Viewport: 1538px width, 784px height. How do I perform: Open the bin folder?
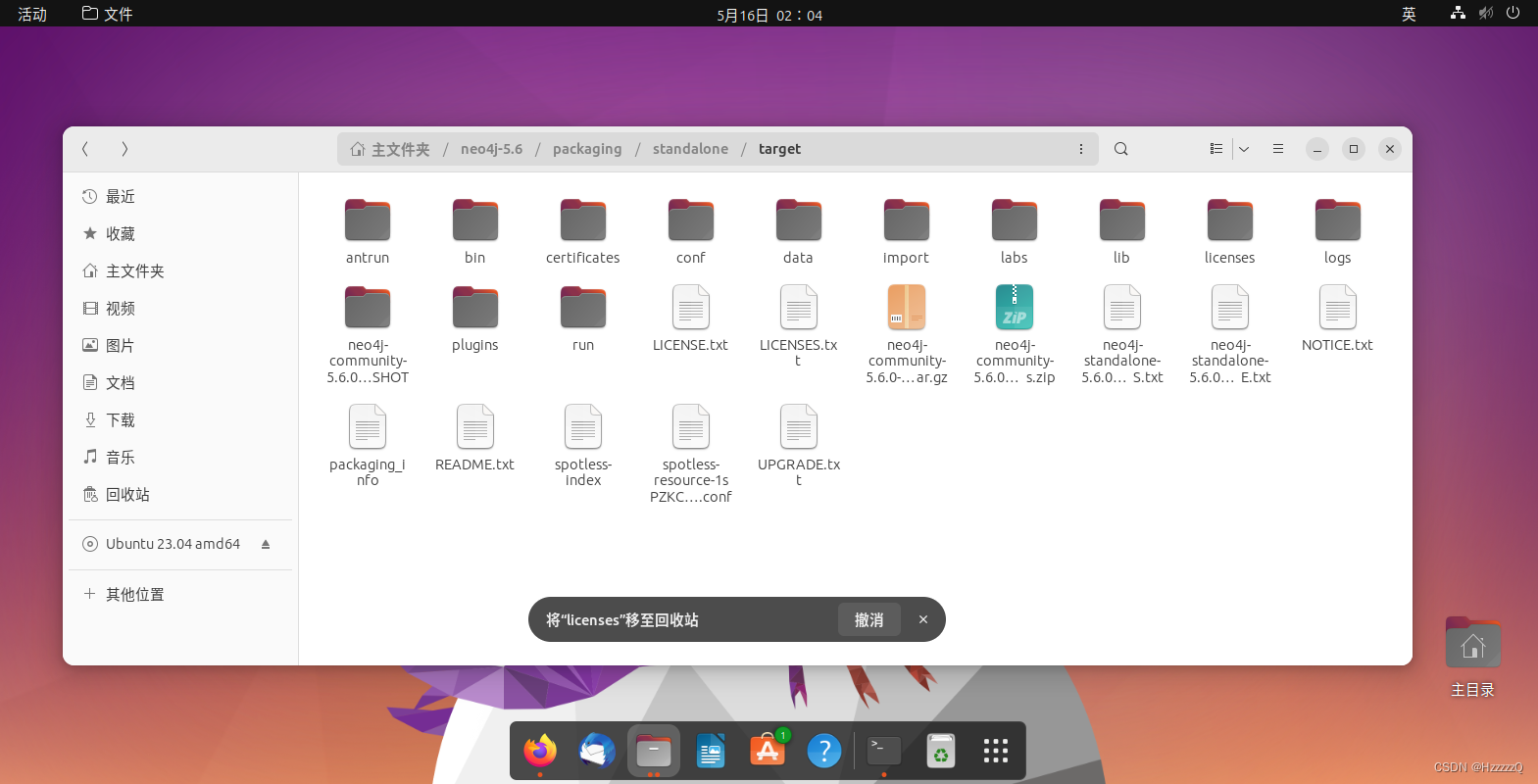[x=475, y=231]
